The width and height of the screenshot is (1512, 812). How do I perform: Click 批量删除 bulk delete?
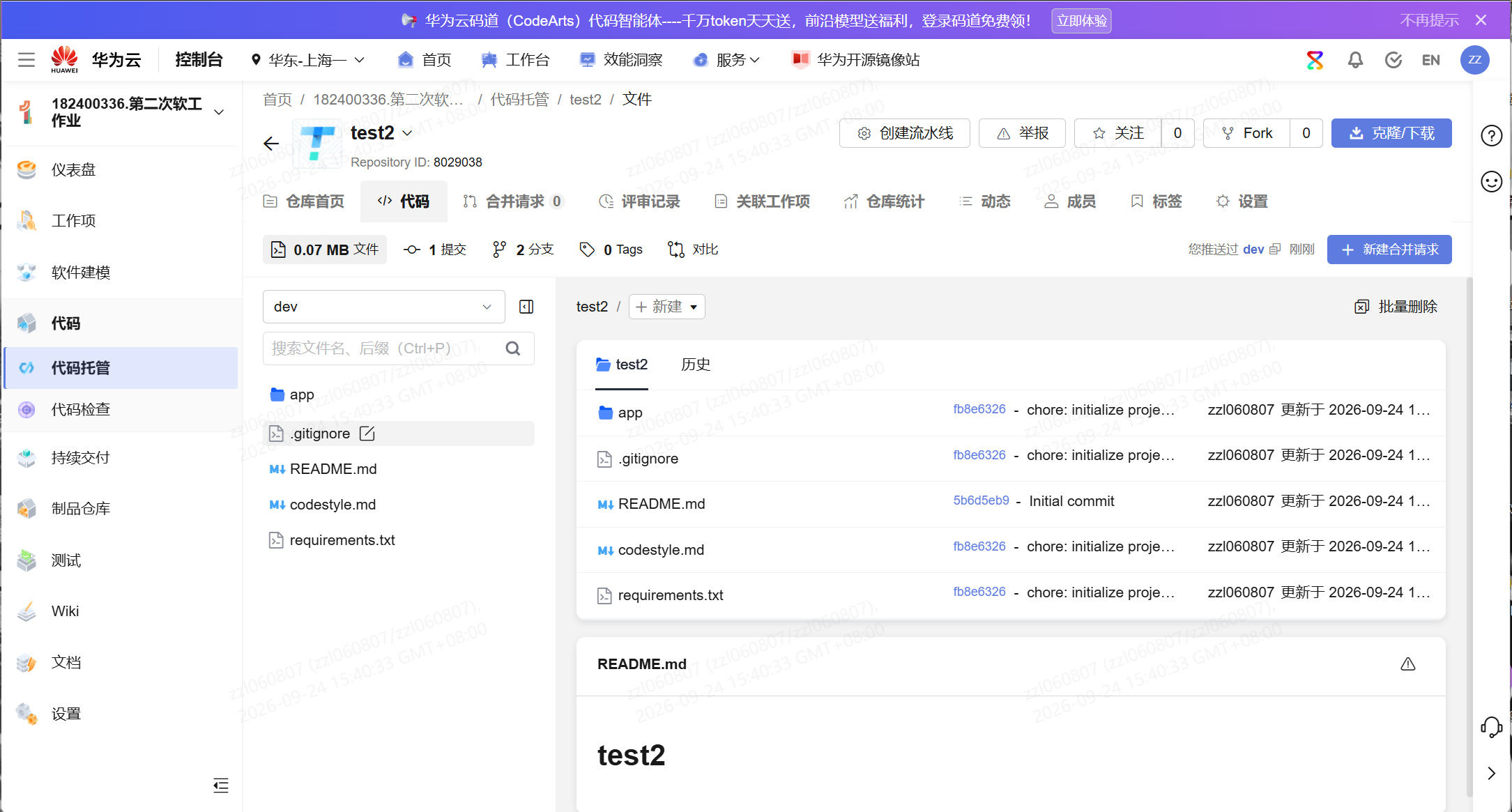click(1396, 307)
